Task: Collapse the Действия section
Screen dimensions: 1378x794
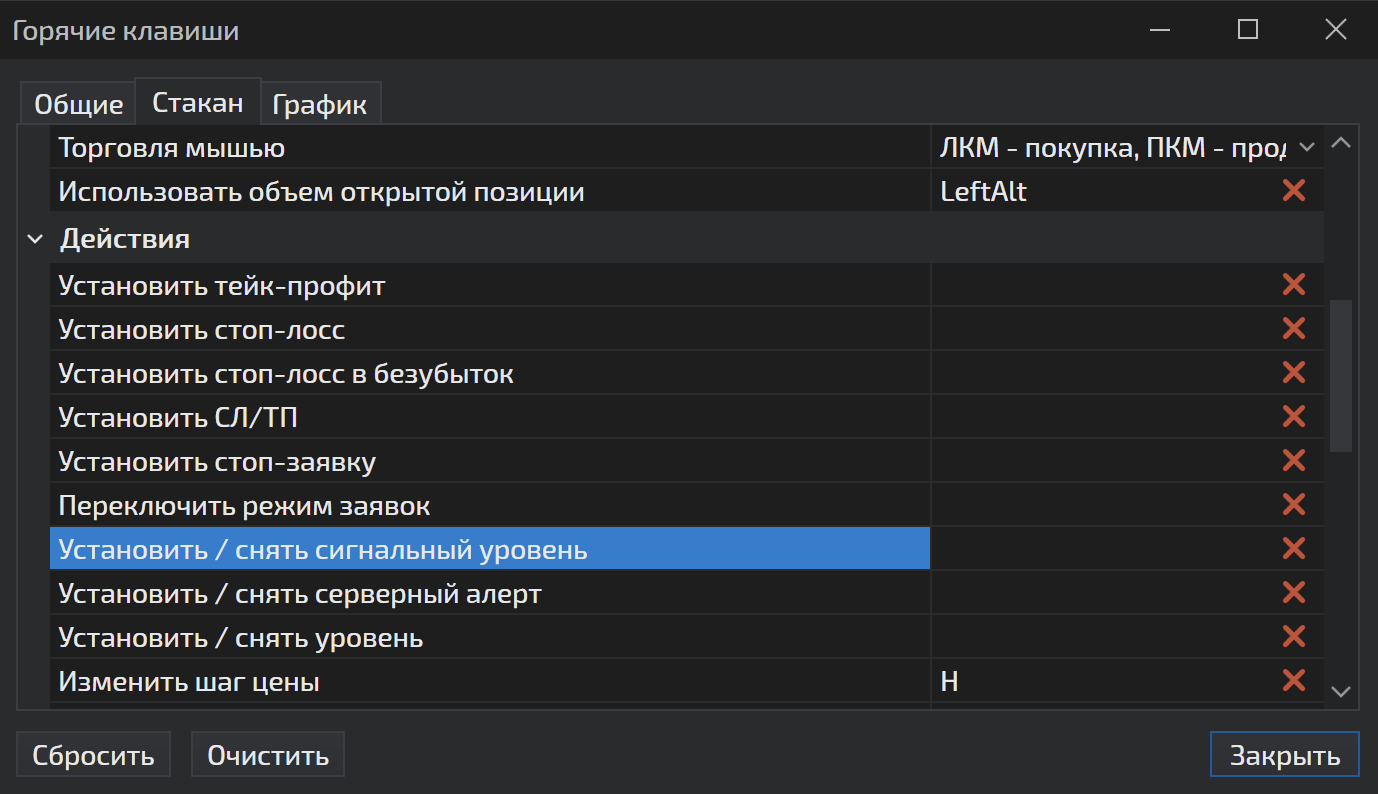Action: 36,240
